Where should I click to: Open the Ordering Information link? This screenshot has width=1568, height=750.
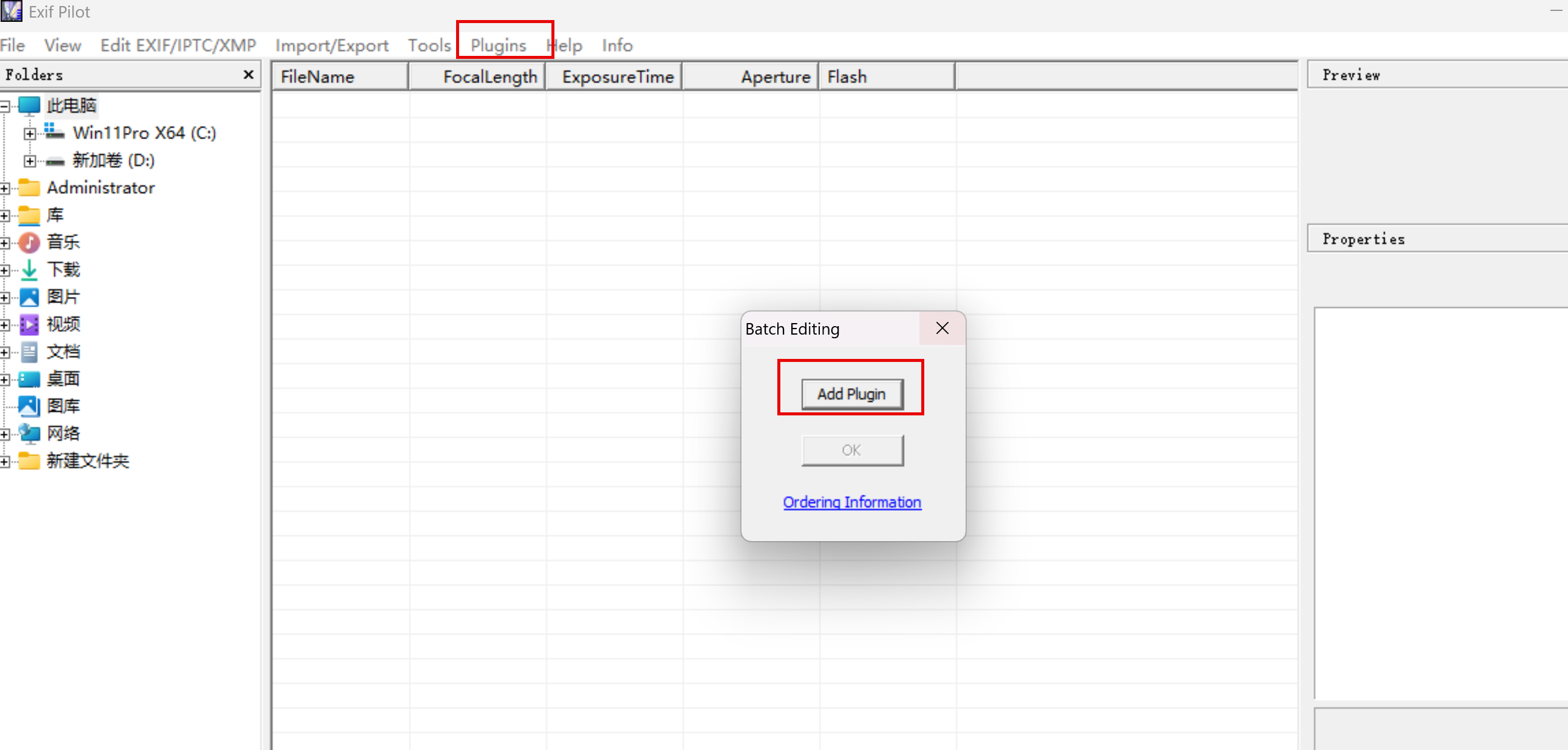click(x=851, y=502)
